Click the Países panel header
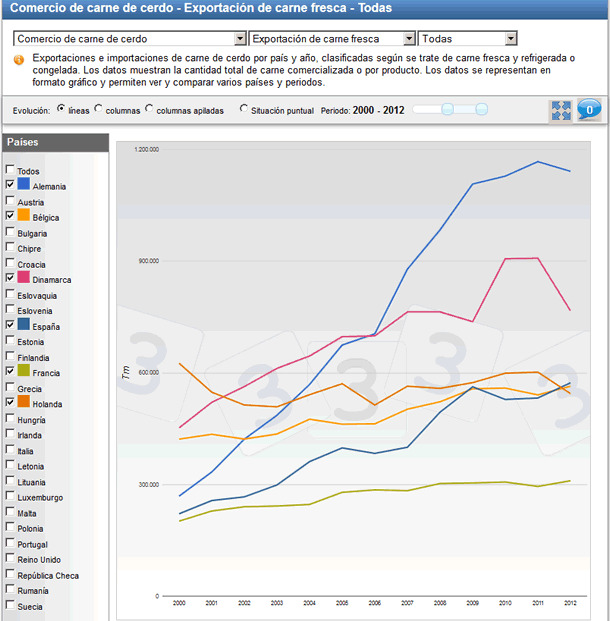This screenshot has width=610, height=621. click(55, 143)
